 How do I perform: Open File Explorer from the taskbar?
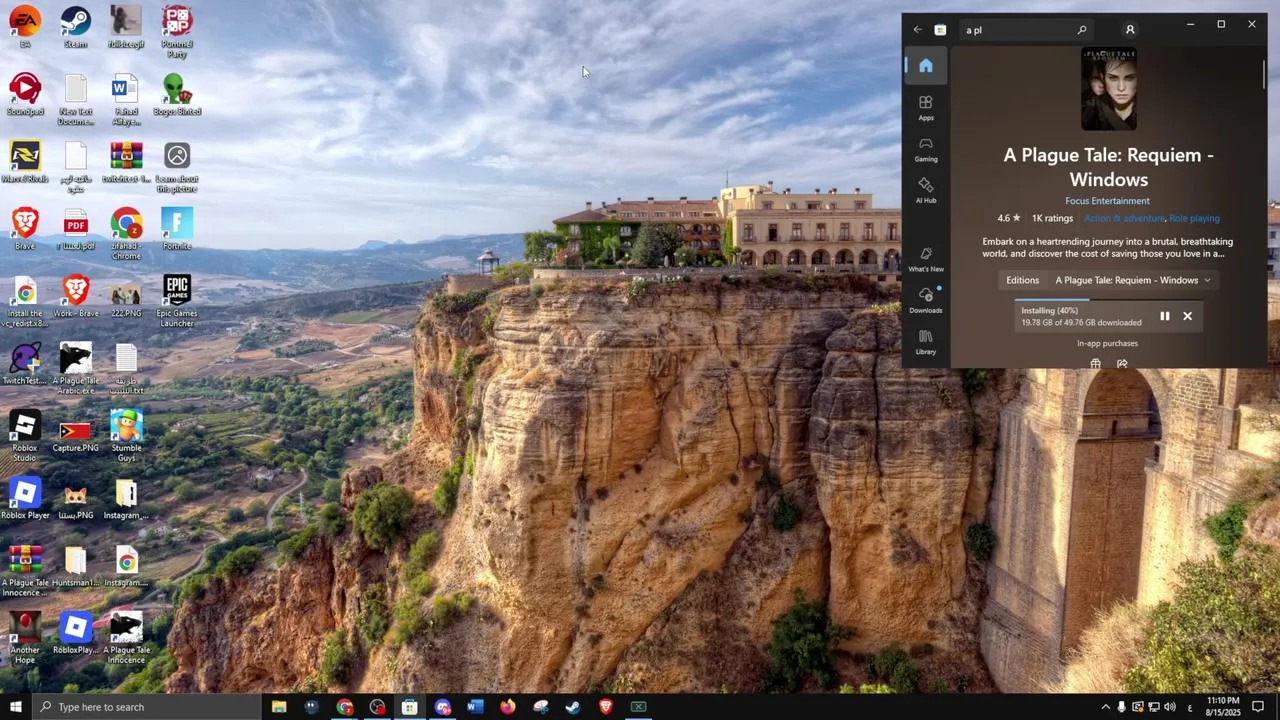(x=279, y=707)
